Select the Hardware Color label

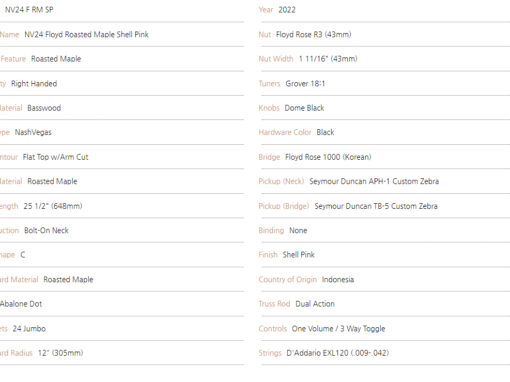click(x=285, y=132)
